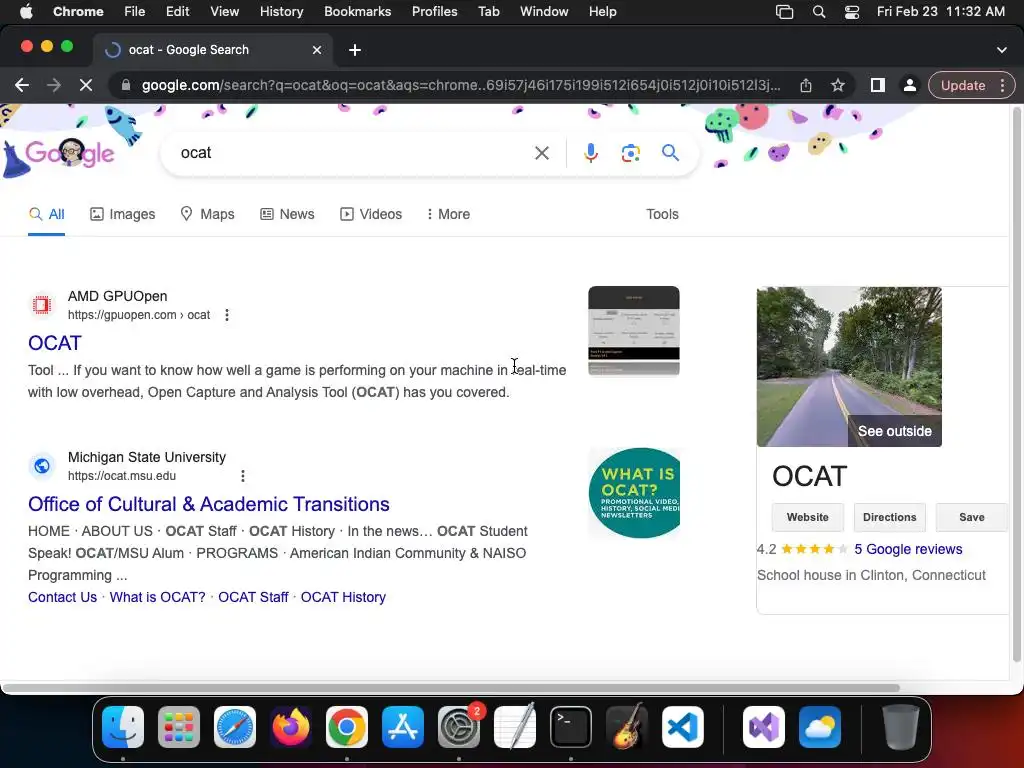This screenshot has height=768, width=1024.
Task: Expand the tab search chevron in Chrome
Action: 1002,50
